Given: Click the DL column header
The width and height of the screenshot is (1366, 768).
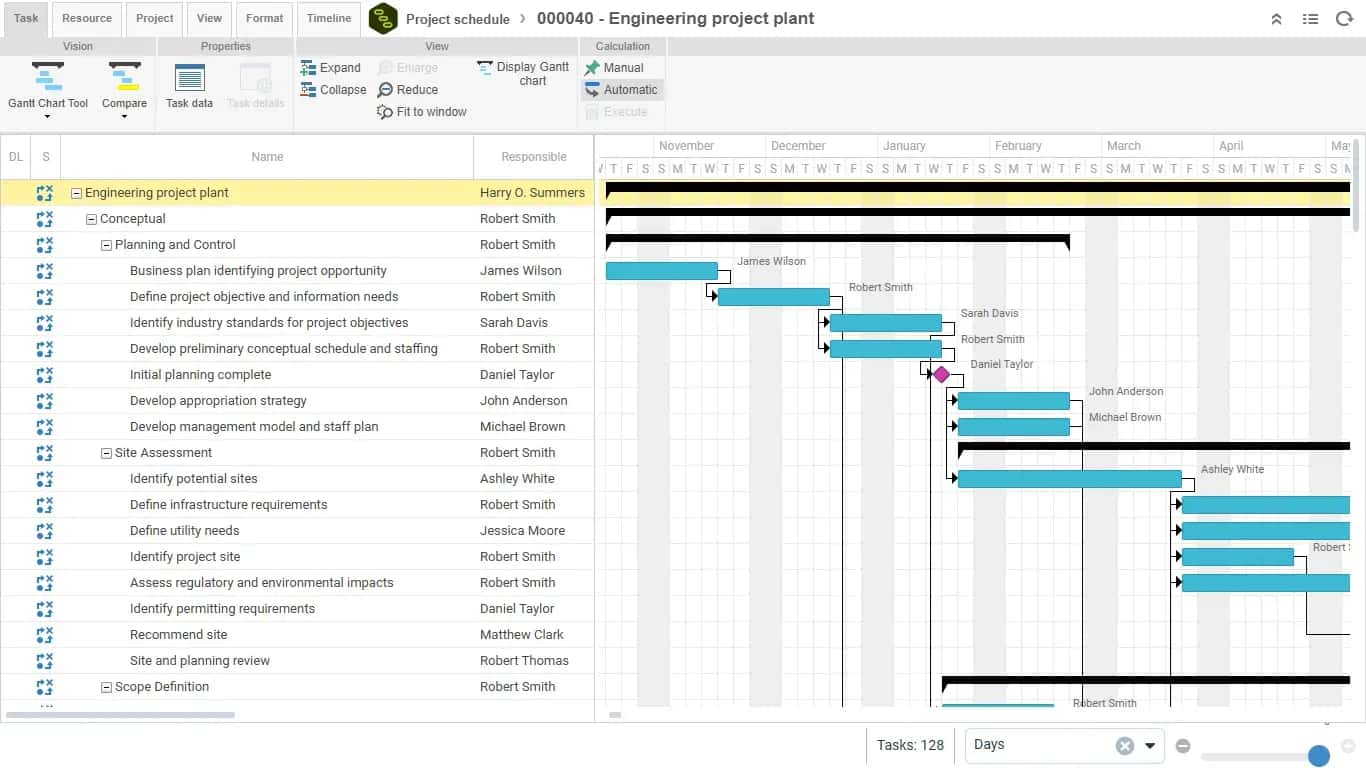Looking at the screenshot, I should (15, 157).
